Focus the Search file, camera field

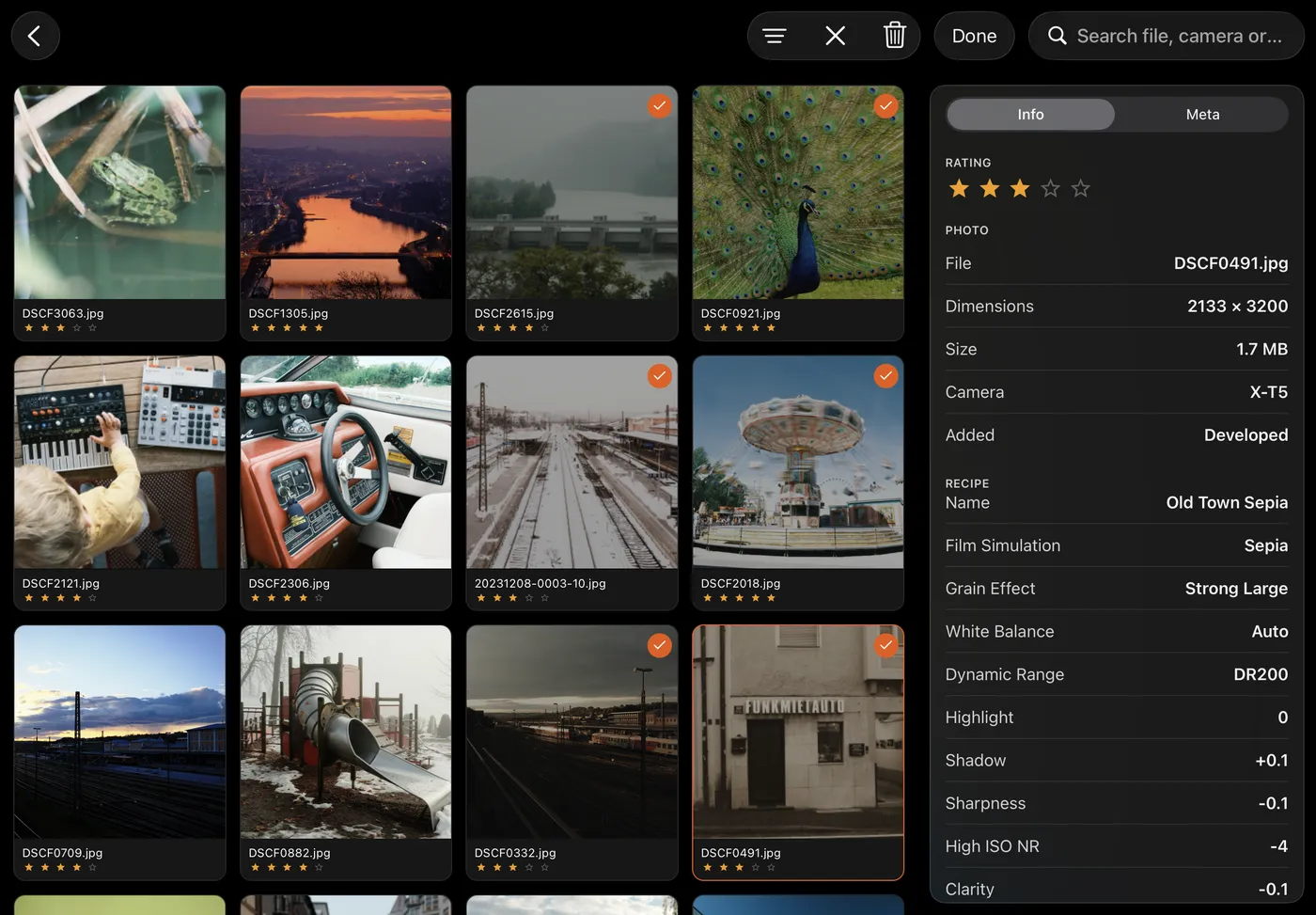[x=1166, y=36]
